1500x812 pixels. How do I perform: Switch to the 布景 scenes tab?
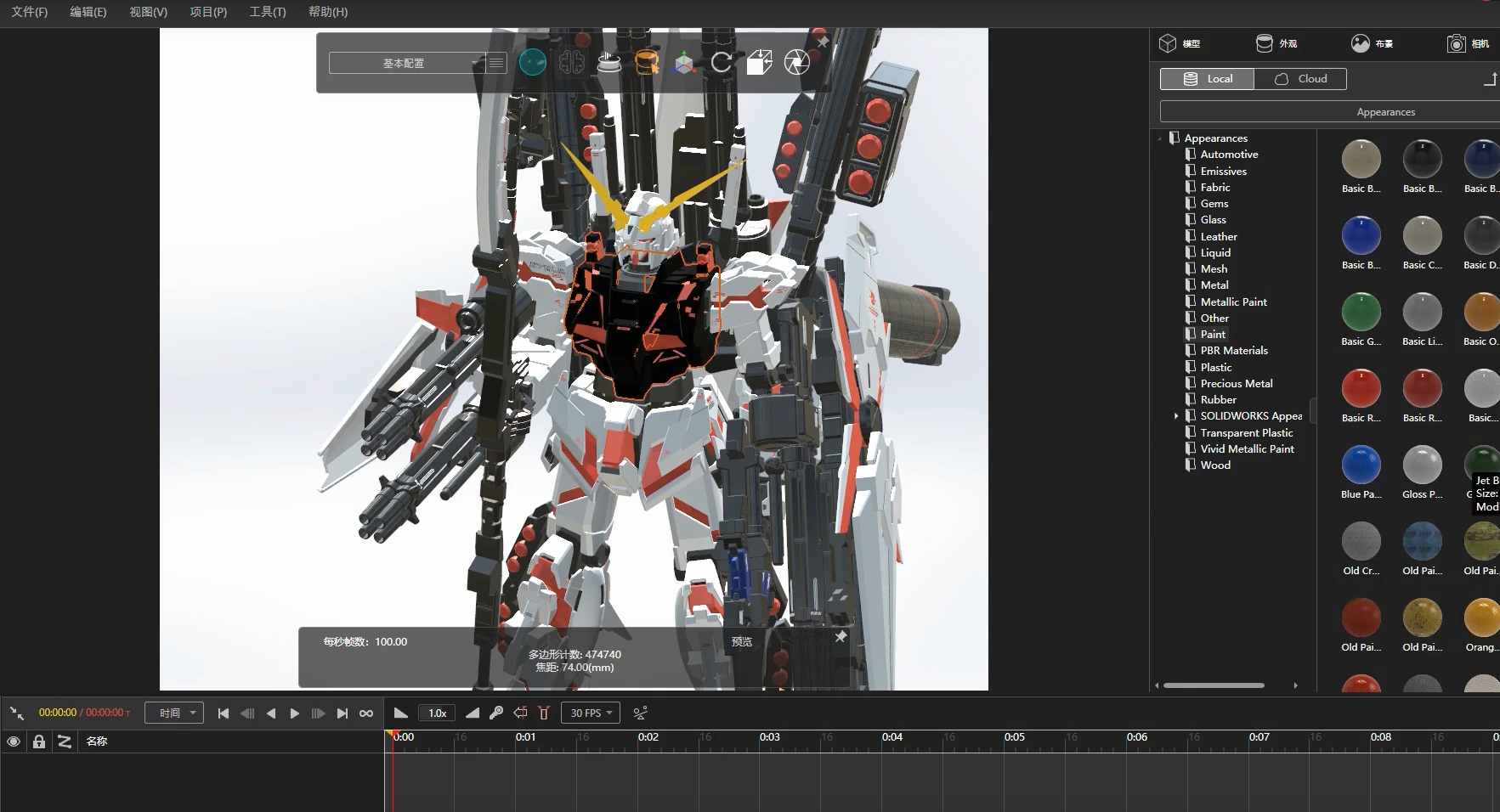pyautogui.click(x=1373, y=43)
